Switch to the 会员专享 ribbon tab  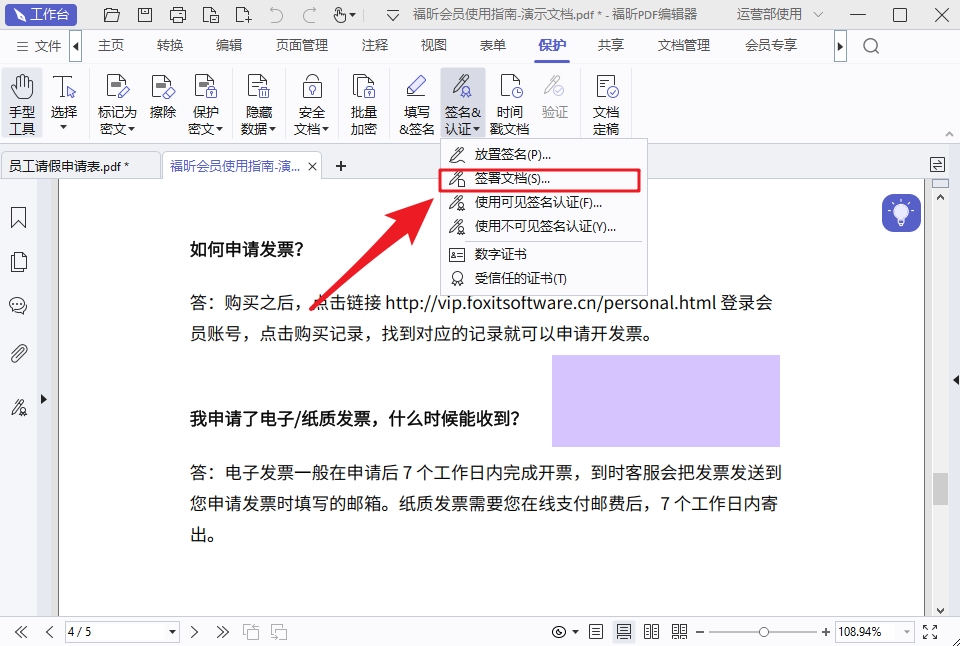[x=771, y=45]
